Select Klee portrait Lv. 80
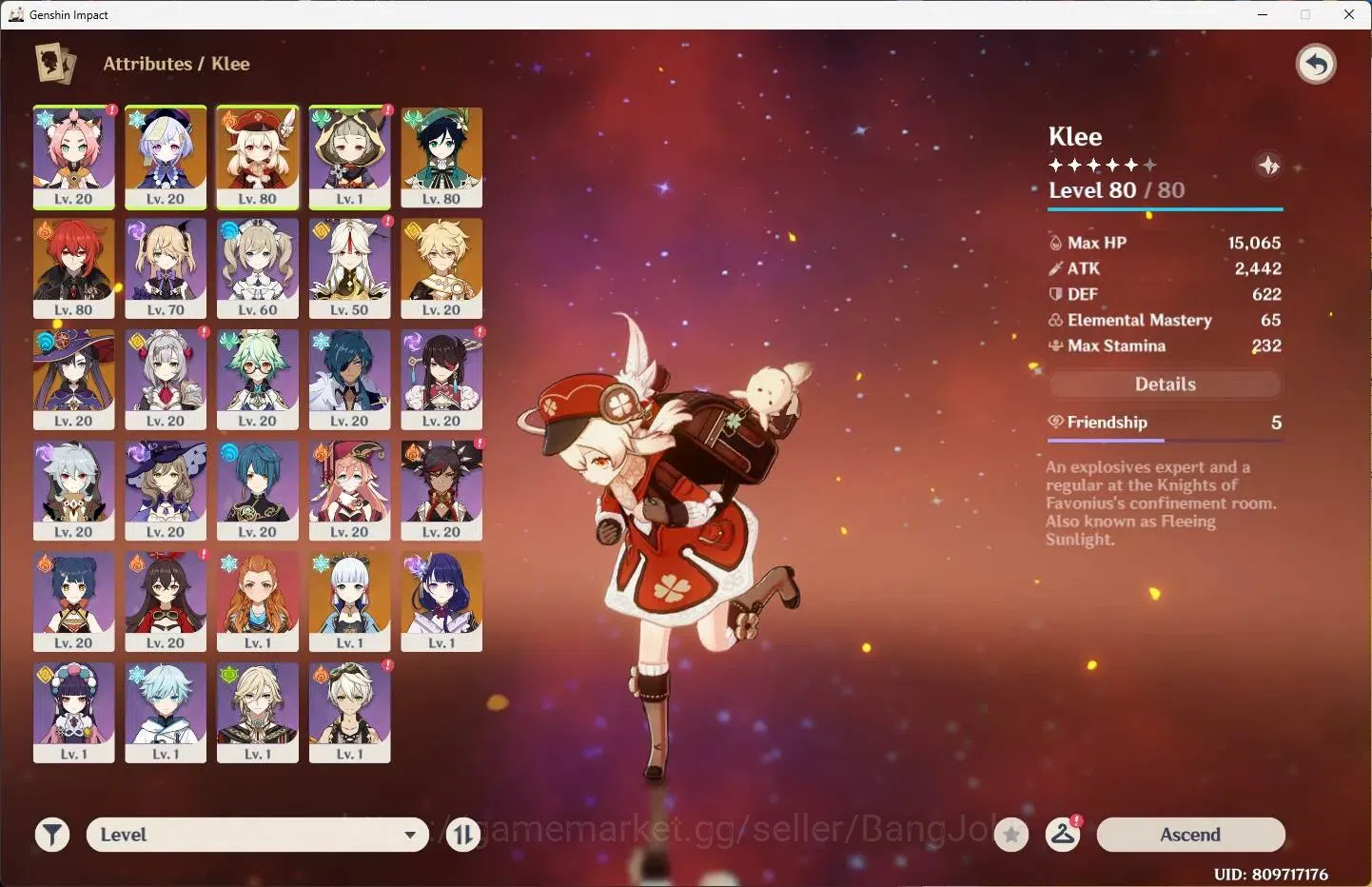Image resolution: width=1372 pixels, height=887 pixels. 257,157
